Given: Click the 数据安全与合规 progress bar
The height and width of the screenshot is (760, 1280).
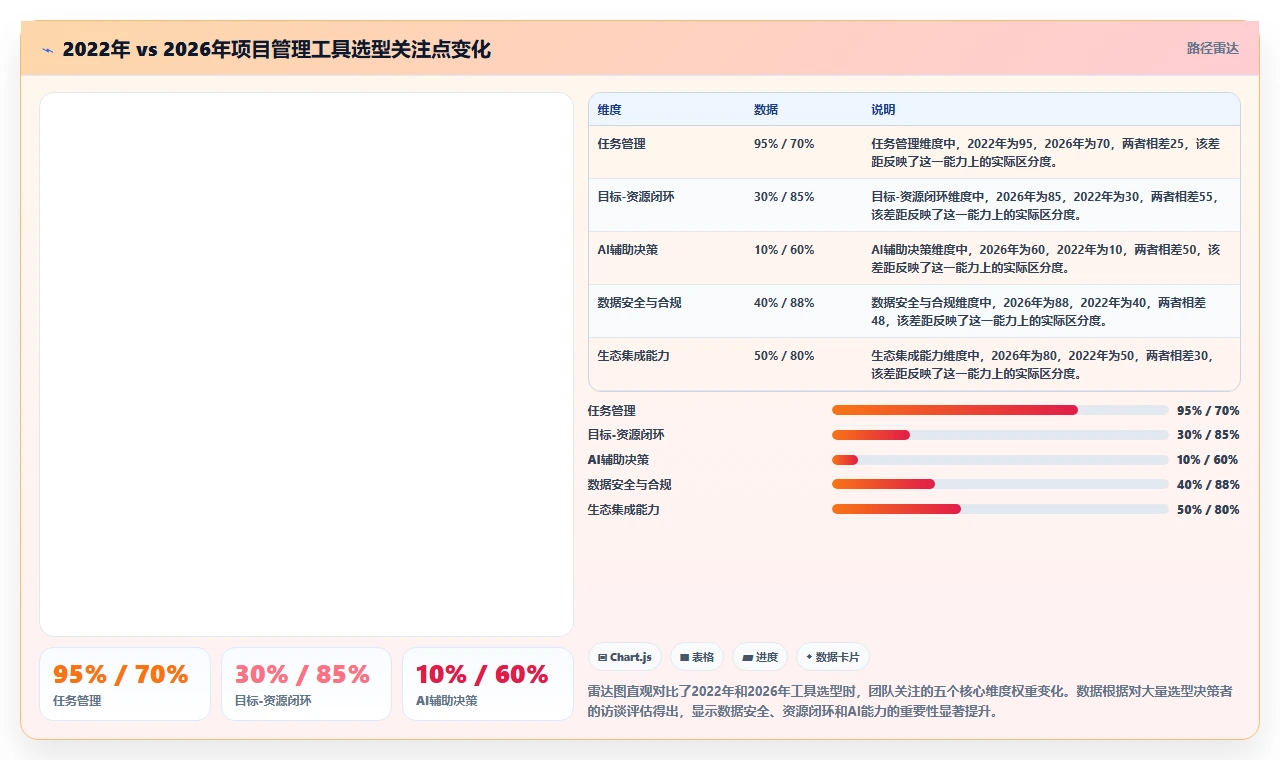Looking at the screenshot, I should pyautogui.click(x=1000, y=484).
